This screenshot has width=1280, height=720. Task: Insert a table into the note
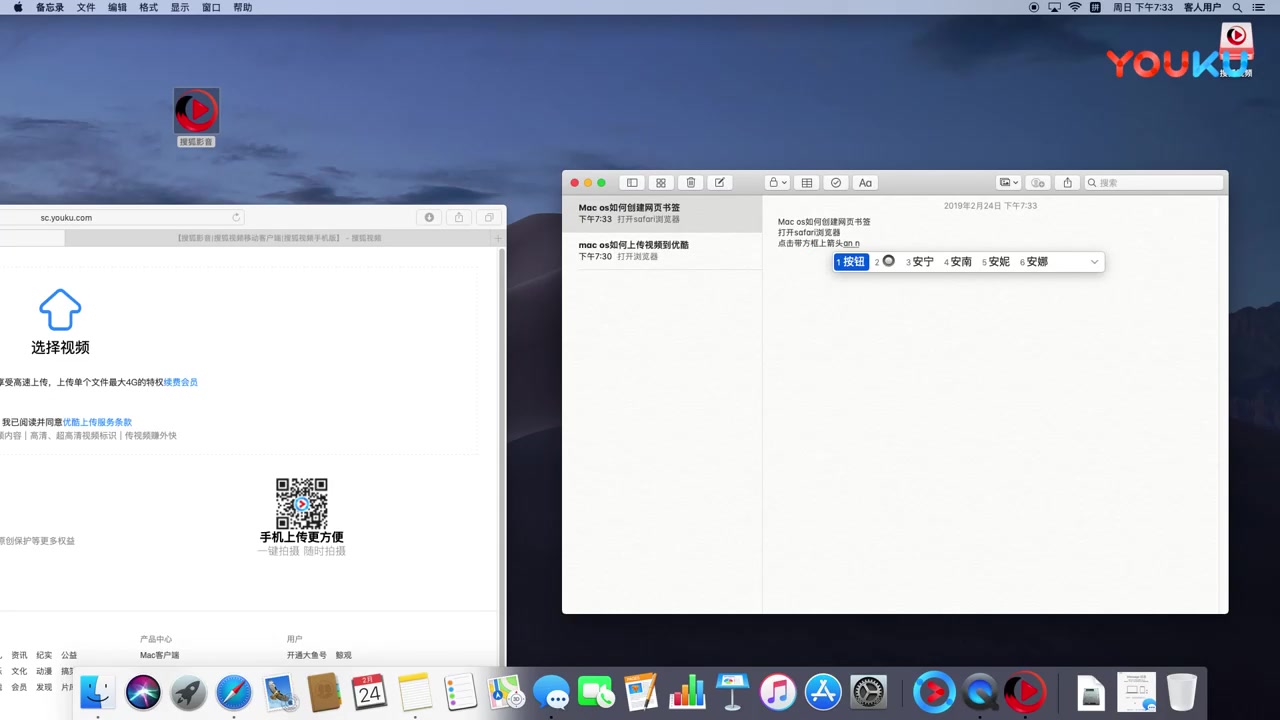(x=807, y=183)
